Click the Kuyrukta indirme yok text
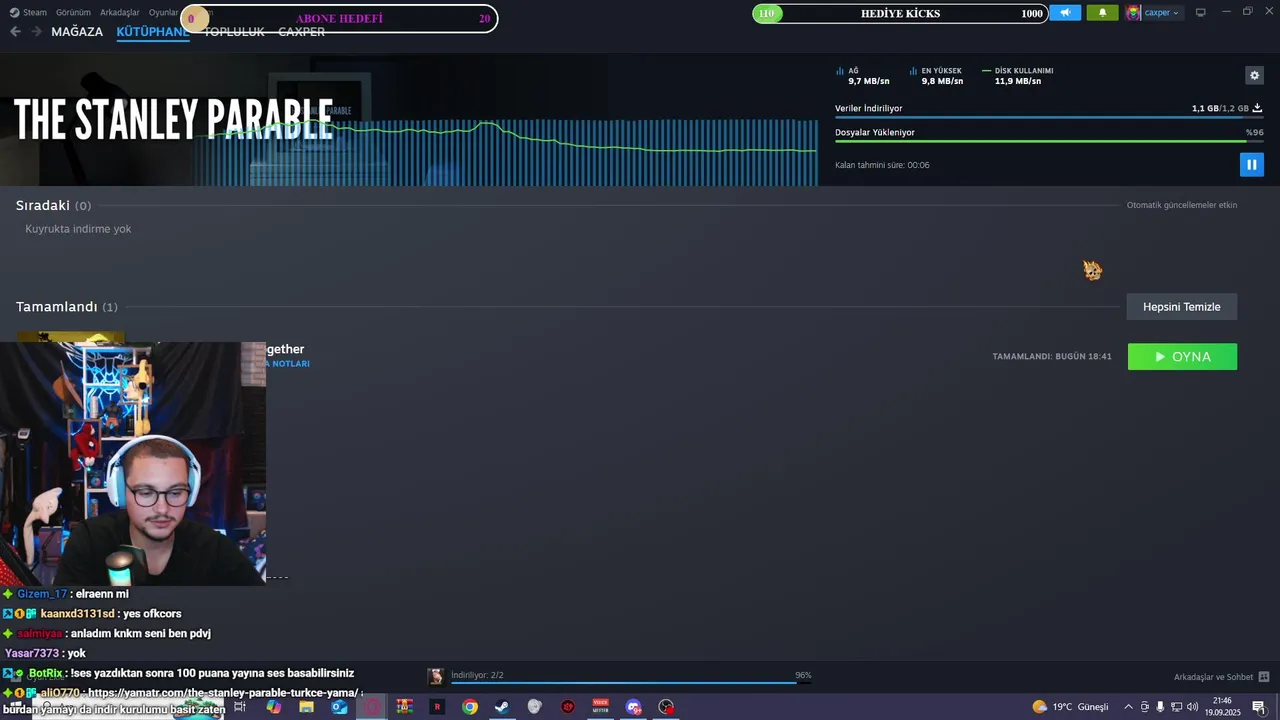This screenshot has width=1280, height=720. (x=78, y=229)
